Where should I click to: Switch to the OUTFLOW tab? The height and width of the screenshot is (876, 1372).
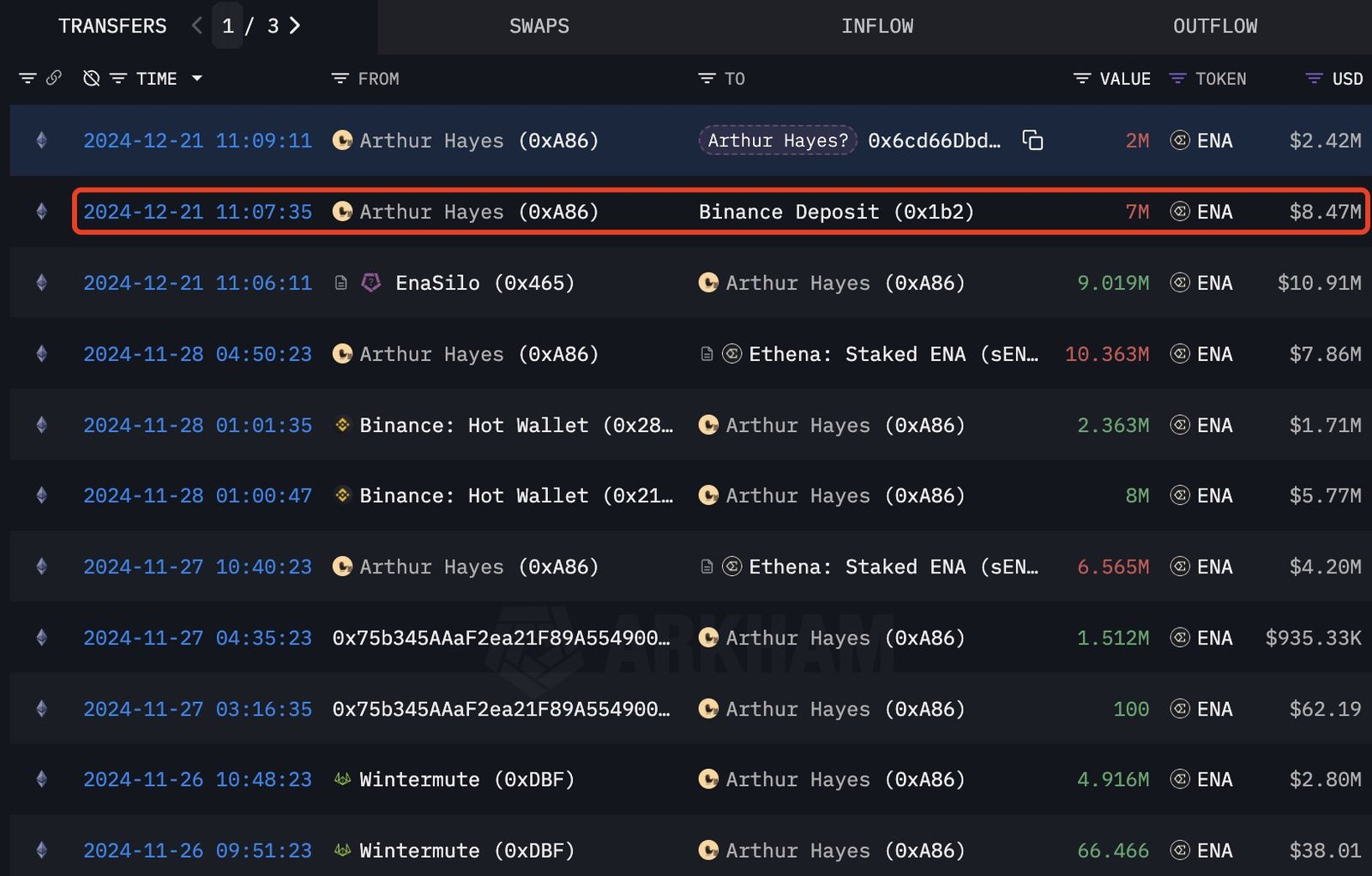click(1215, 26)
